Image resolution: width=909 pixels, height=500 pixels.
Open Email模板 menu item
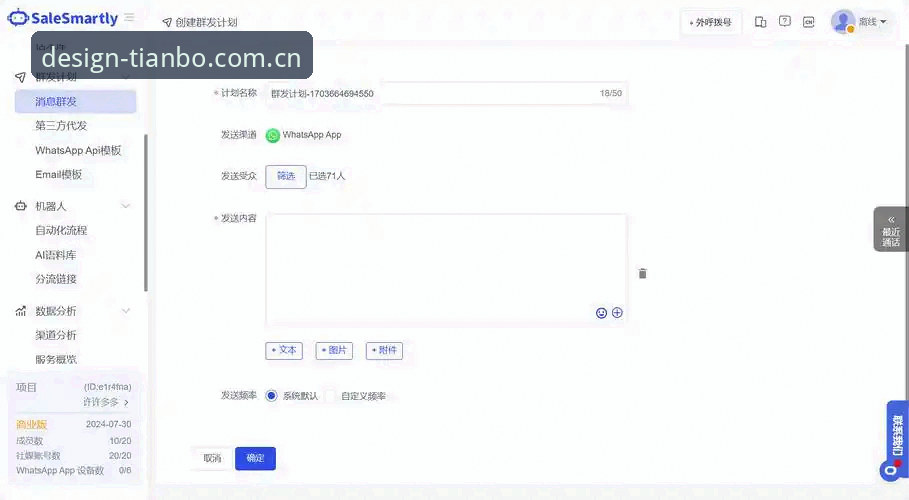click(59, 175)
